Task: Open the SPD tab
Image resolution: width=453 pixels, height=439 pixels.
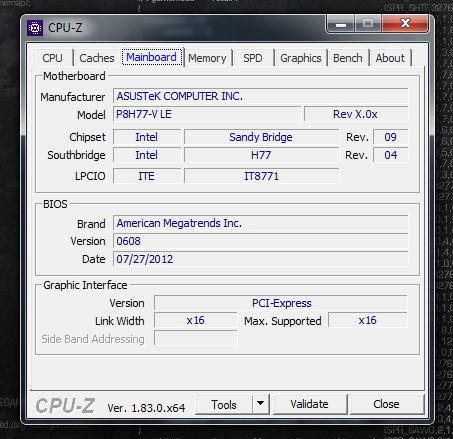Action: (x=253, y=58)
